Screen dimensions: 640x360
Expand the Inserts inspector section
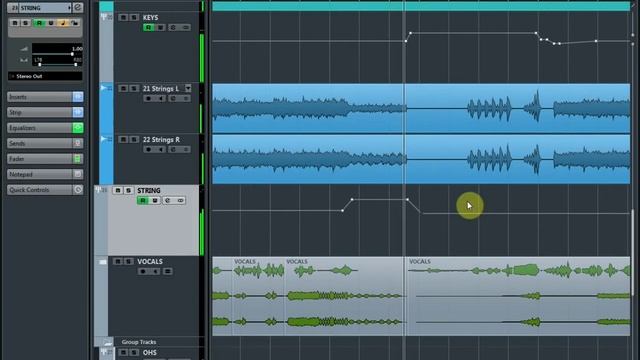click(40, 97)
